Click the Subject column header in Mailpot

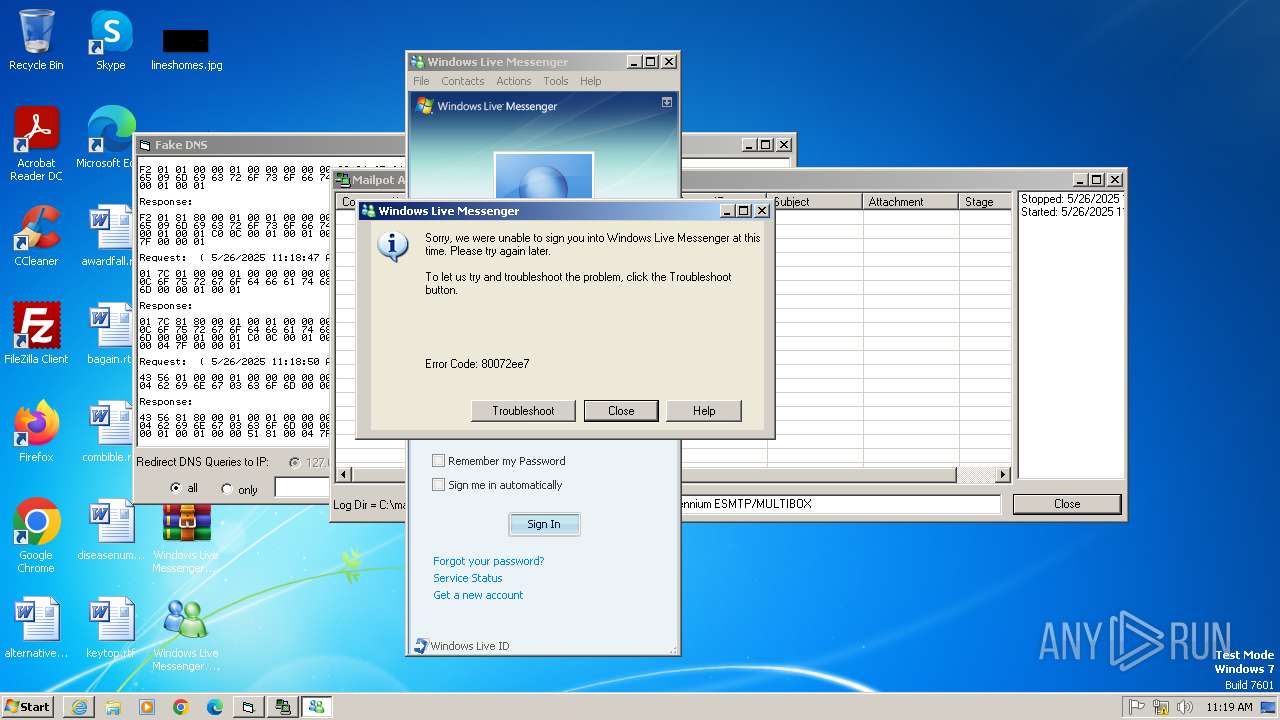point(815,202)
